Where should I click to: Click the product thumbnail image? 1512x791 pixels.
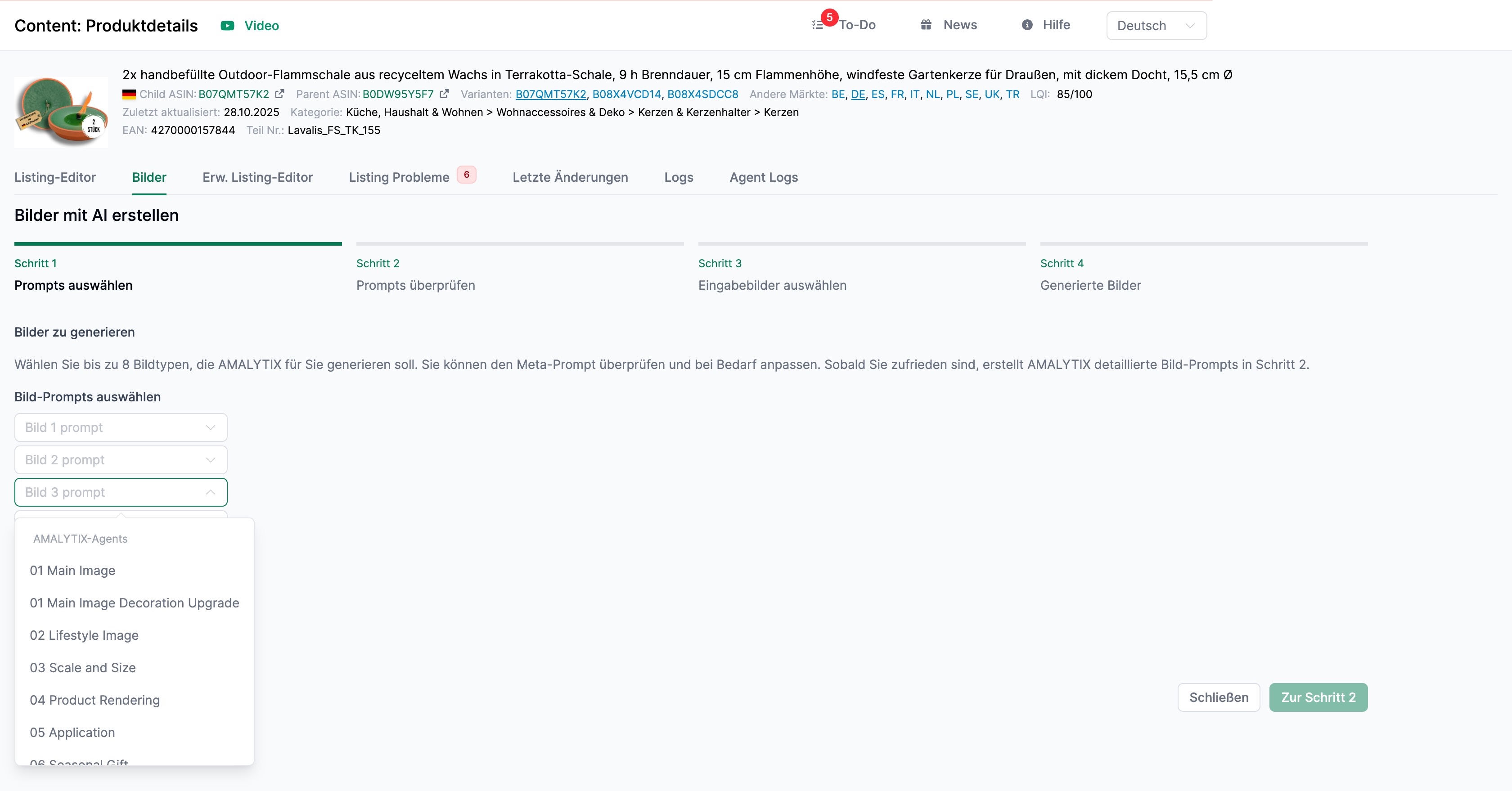(x=61, y=112)
